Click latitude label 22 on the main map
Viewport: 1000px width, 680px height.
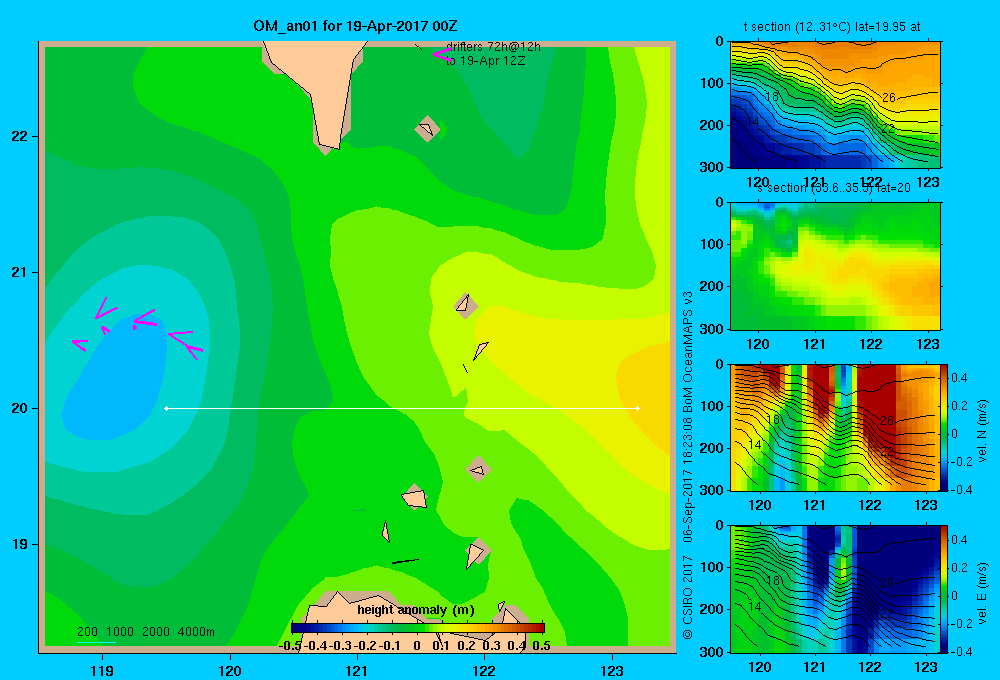point(20,137)
